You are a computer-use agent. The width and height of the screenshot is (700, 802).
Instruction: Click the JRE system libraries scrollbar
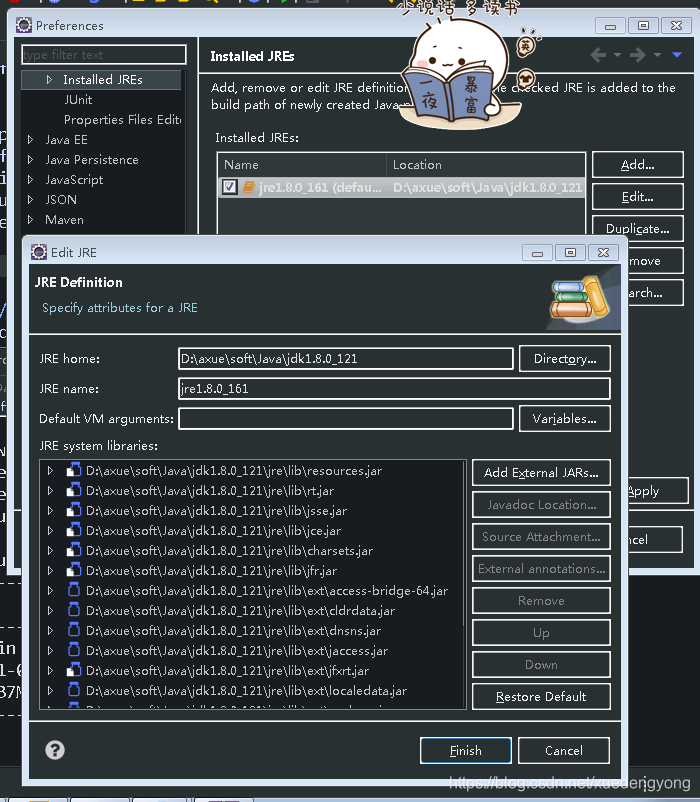click(465, 542)
